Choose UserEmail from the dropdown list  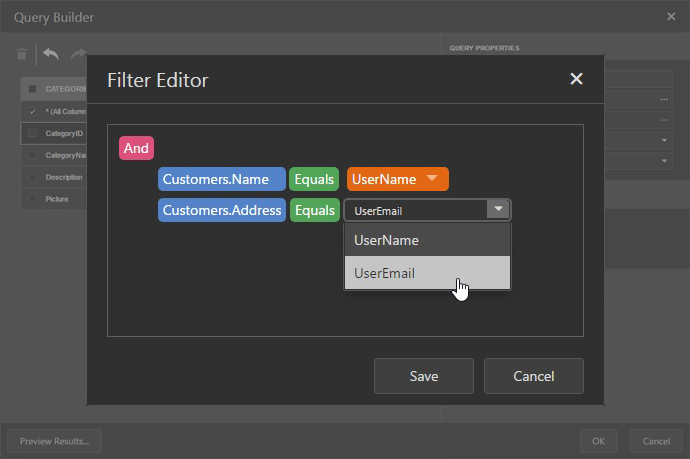(427, 273)
